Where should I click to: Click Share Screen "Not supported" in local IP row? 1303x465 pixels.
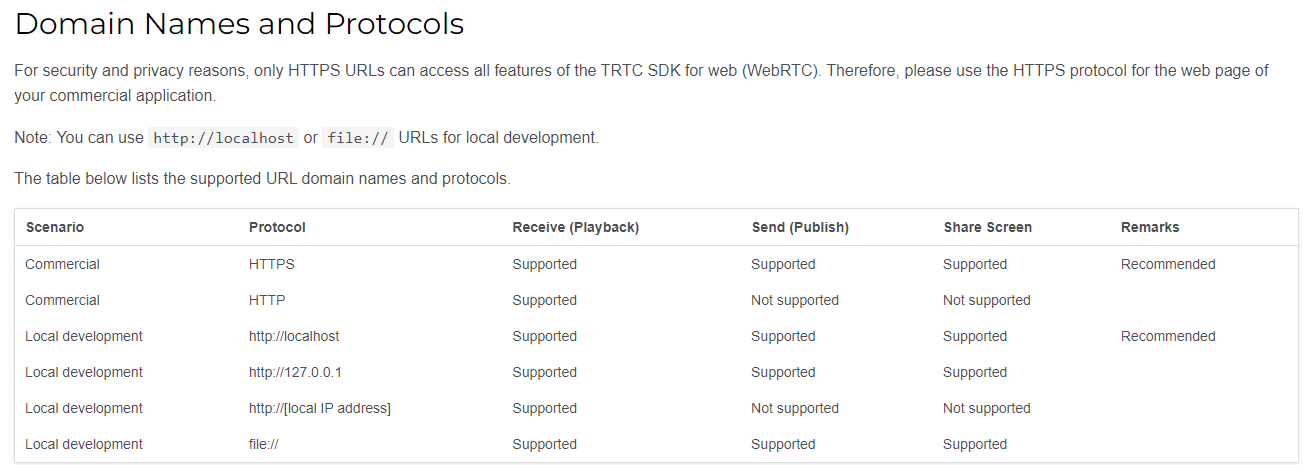point(986,409)
